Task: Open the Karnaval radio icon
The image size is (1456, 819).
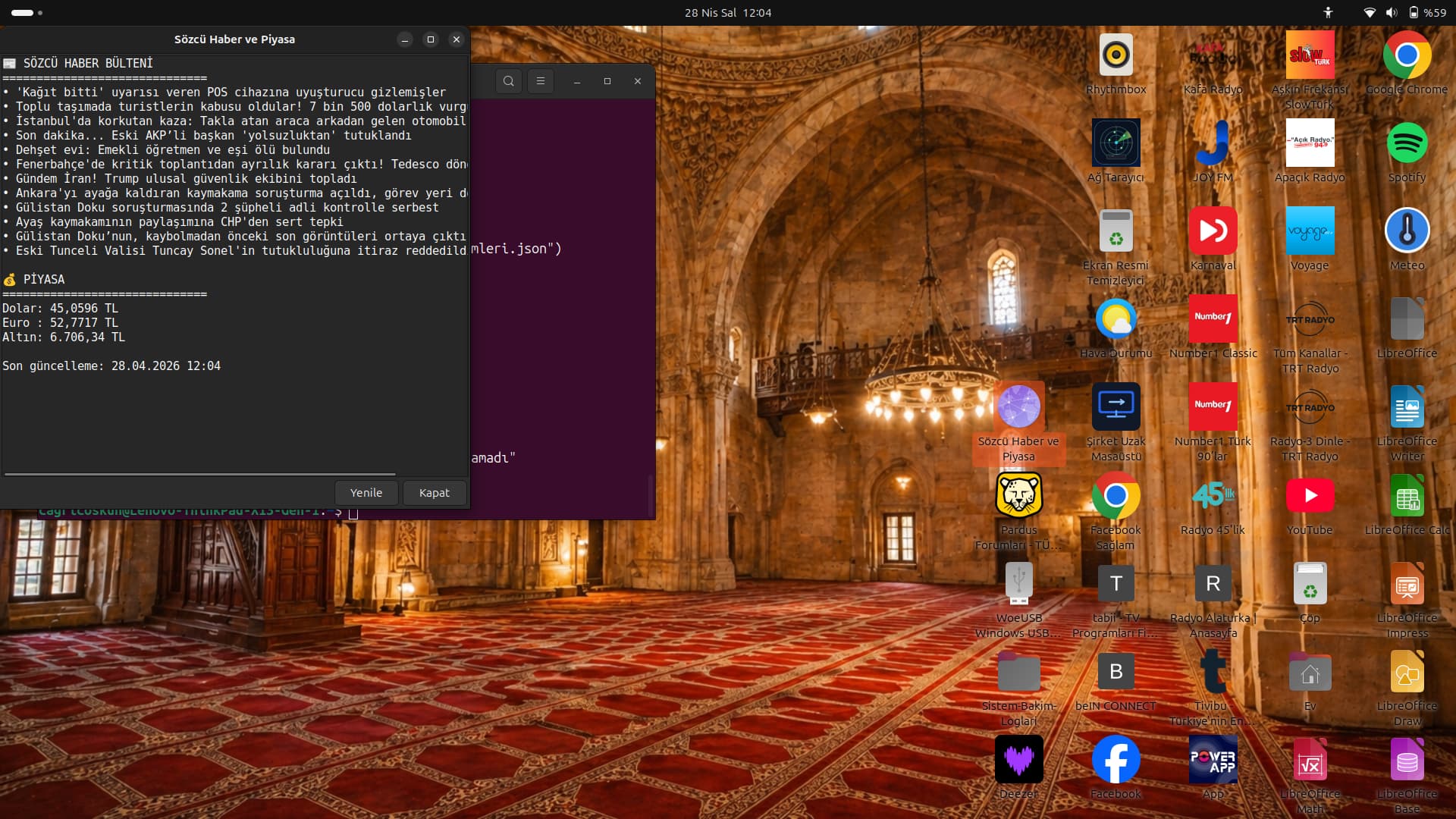Action: [x=1213, y=231]
